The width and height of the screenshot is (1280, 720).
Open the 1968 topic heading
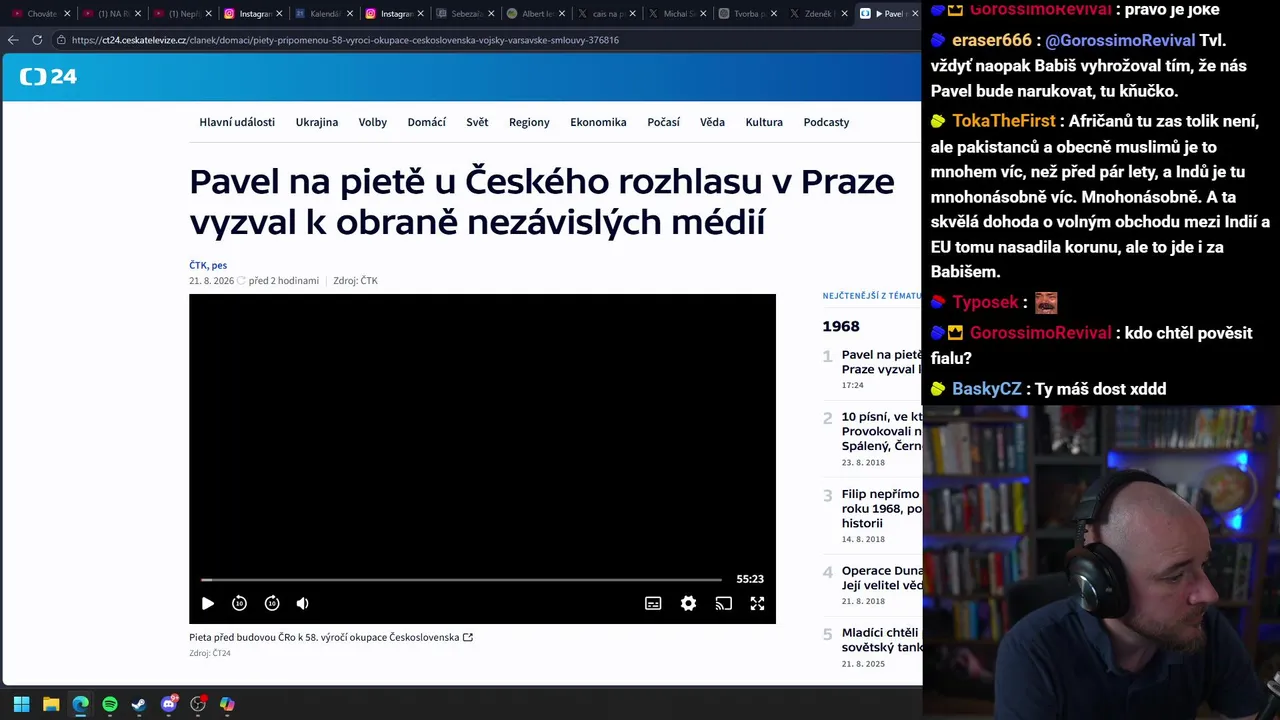coord(841,326)
